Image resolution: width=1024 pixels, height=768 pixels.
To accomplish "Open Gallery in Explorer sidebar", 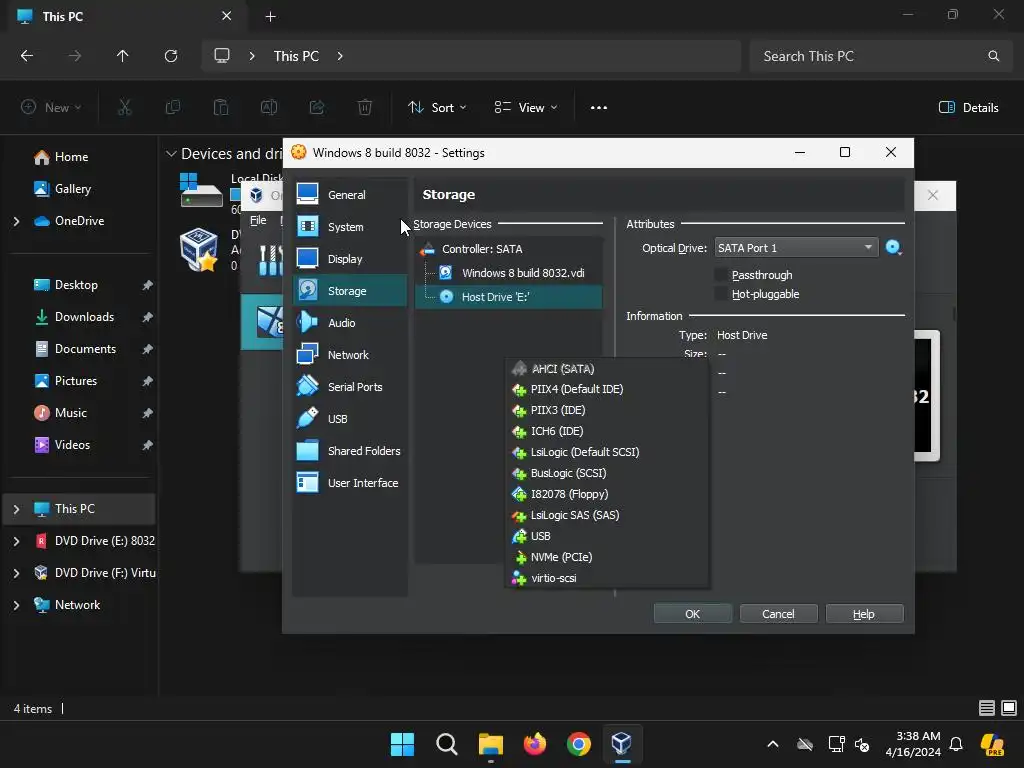I will pyautogui.click(x=72, y=189).
